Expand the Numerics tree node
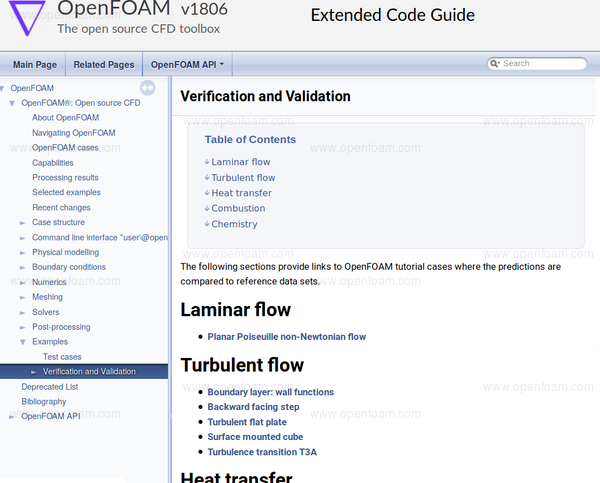 coord(23,282)
